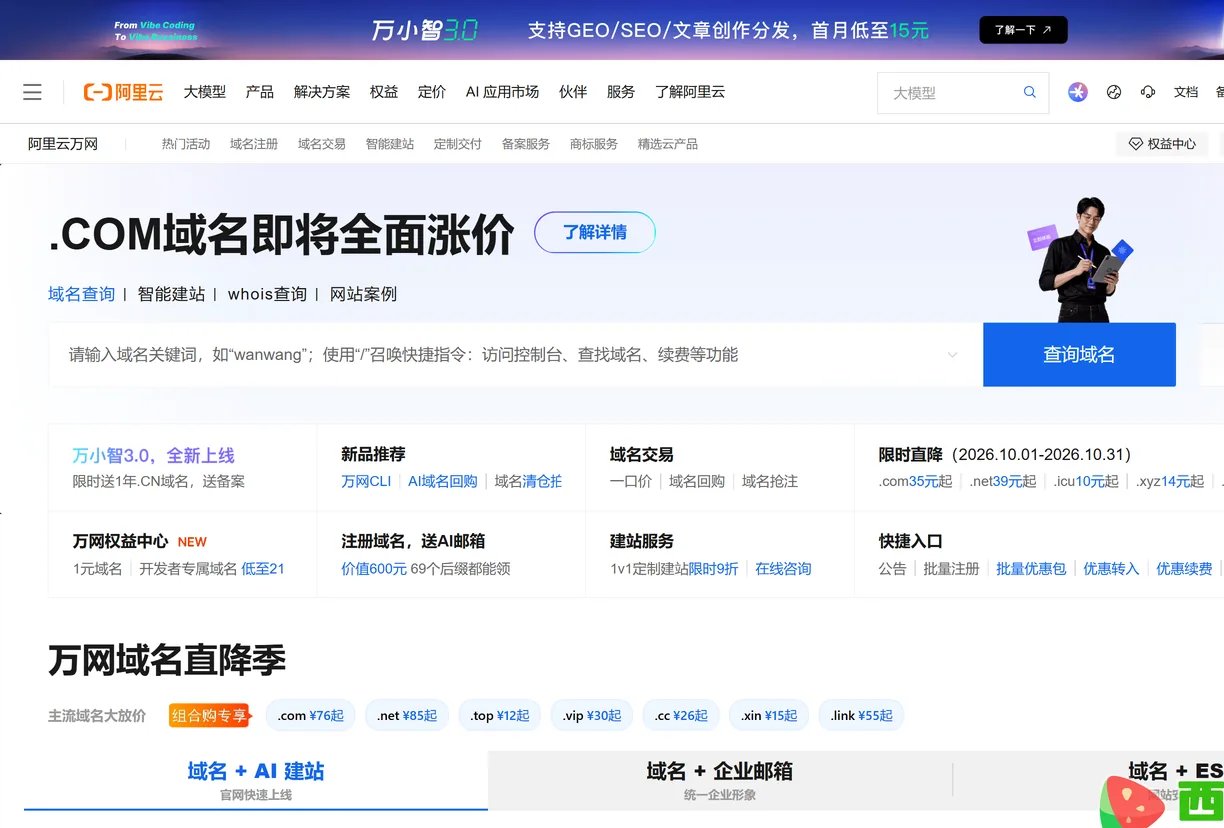1224x828 pixels.
Task: Open the hamburger navigation menu
Action: [x=32, y=92]
